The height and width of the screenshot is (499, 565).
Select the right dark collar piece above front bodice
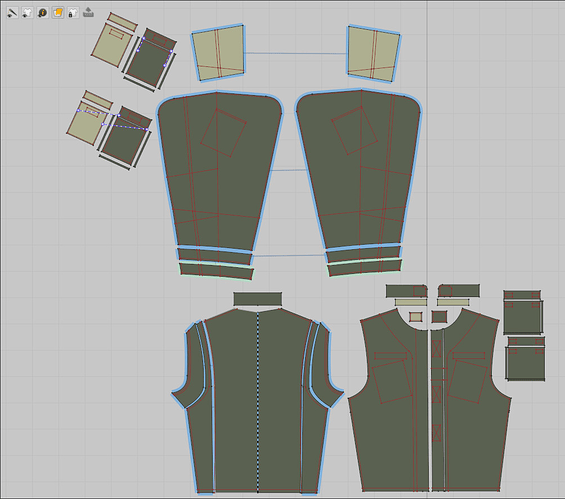(459, 290)
